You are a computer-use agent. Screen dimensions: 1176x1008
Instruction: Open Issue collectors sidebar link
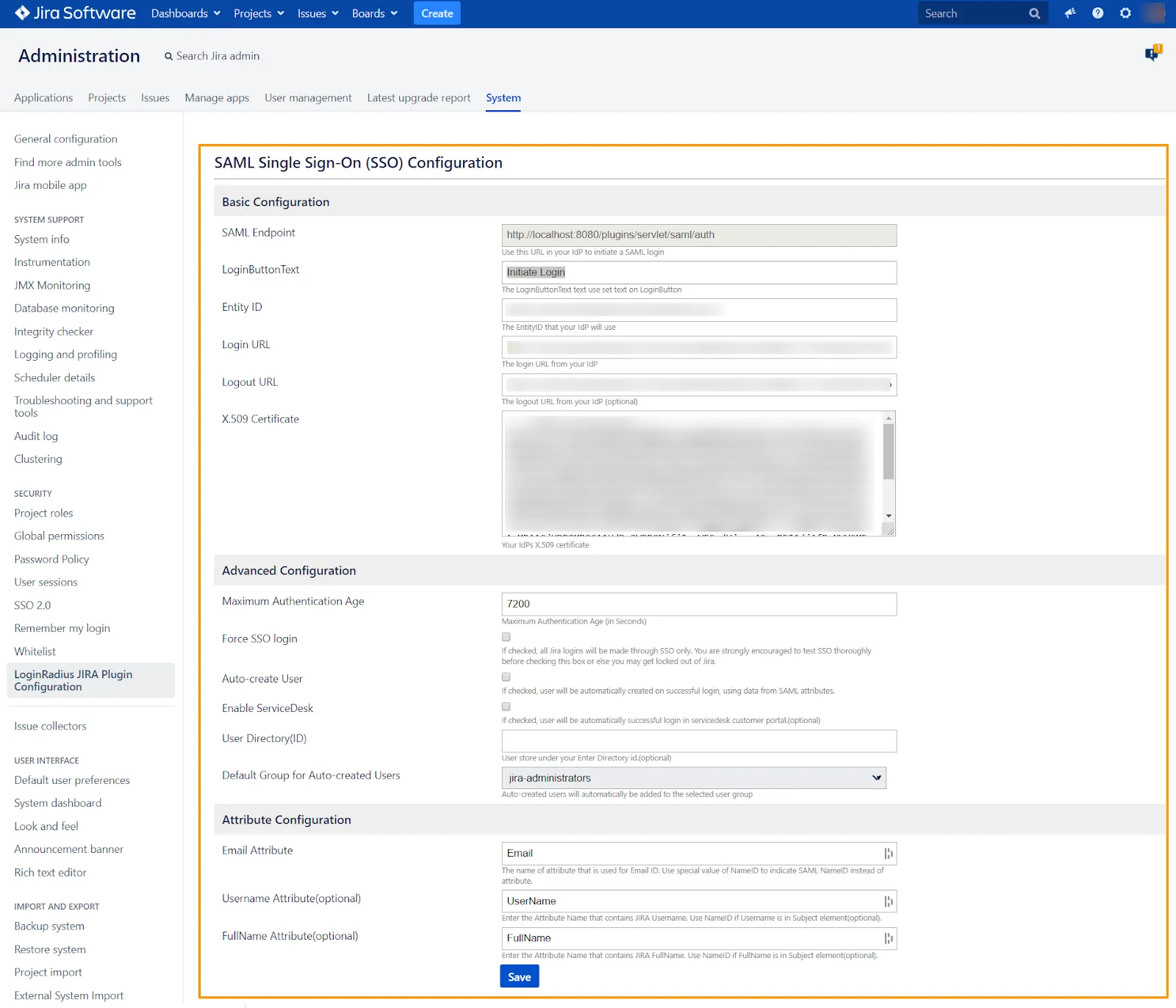point(50,726)
